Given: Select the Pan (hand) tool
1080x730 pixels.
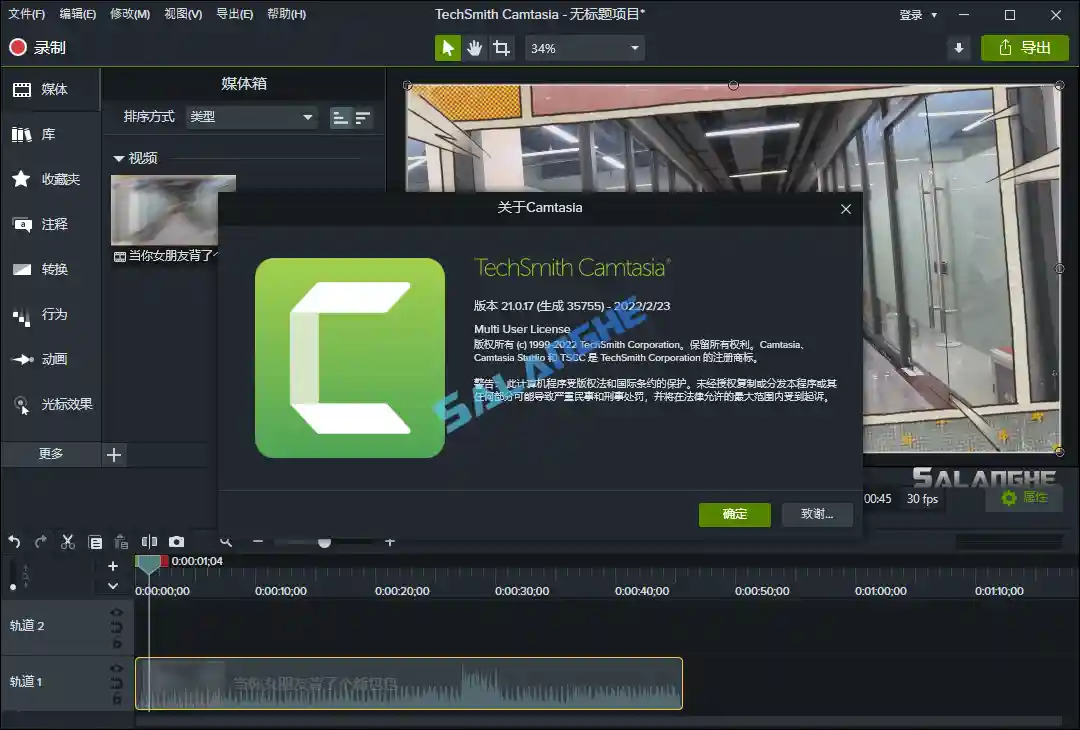Looking at the screenshot, I should coord(473,47).
